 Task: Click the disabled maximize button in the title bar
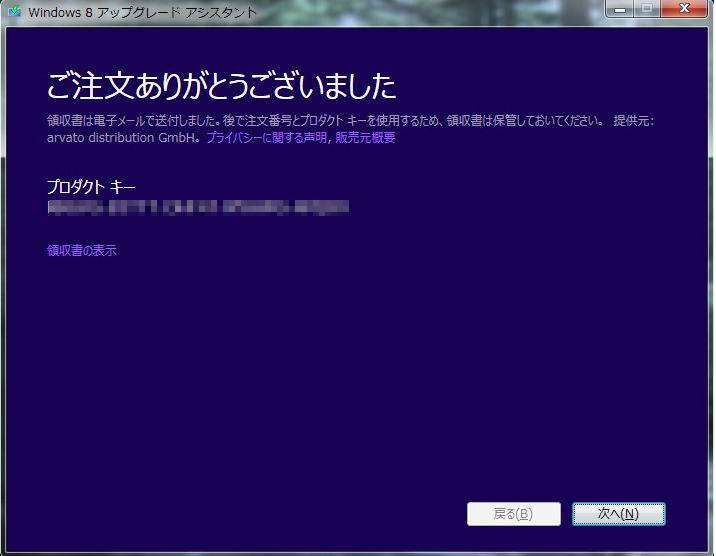647,9
